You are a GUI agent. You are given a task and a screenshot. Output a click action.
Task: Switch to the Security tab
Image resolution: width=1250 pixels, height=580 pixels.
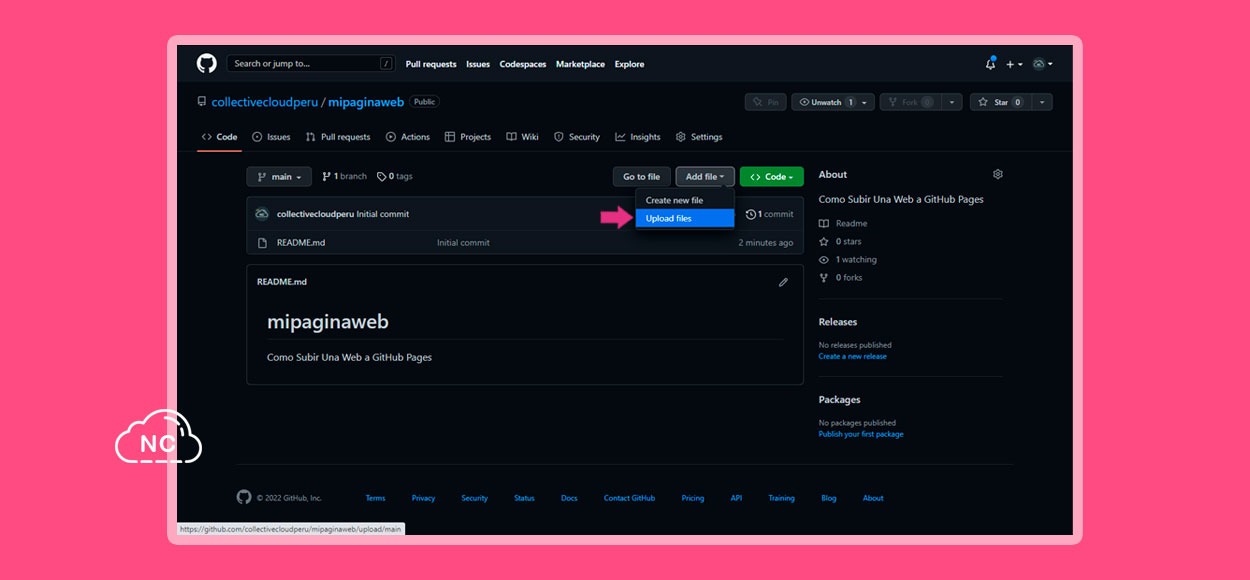pyautogui.click(x=577, y=137)
